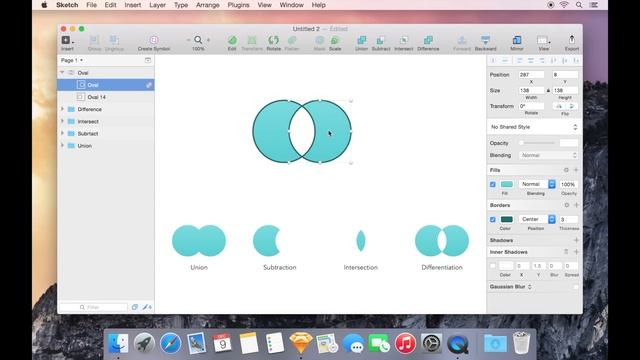This screenshot has width=640, height=360.
Task: Zoom in with the plus button
Action: tap(208, 40)
